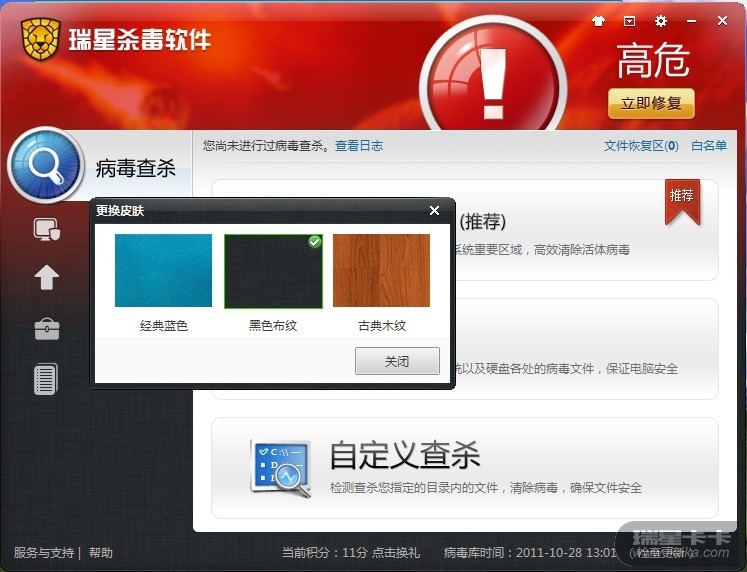Viewport: 747px width, 572px height.
Task: Click the blue magnifier scan icon
Action: pyautogui.click(x=46, y=165)
